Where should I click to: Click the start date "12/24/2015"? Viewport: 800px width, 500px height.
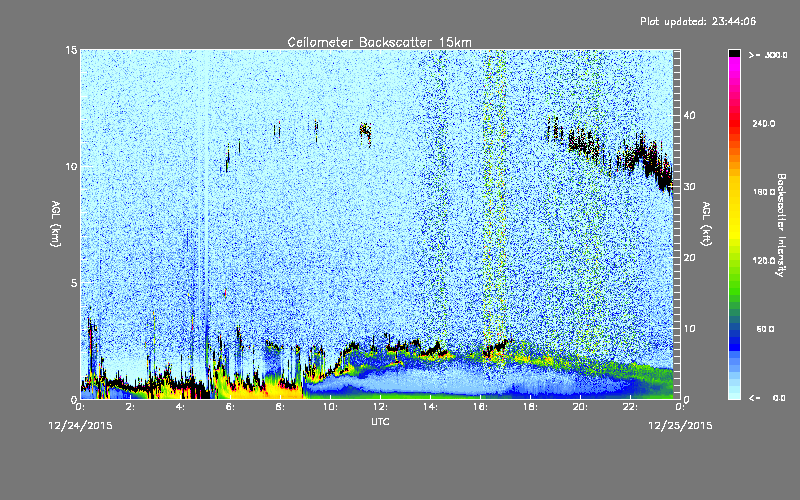[x=81, y=426]
